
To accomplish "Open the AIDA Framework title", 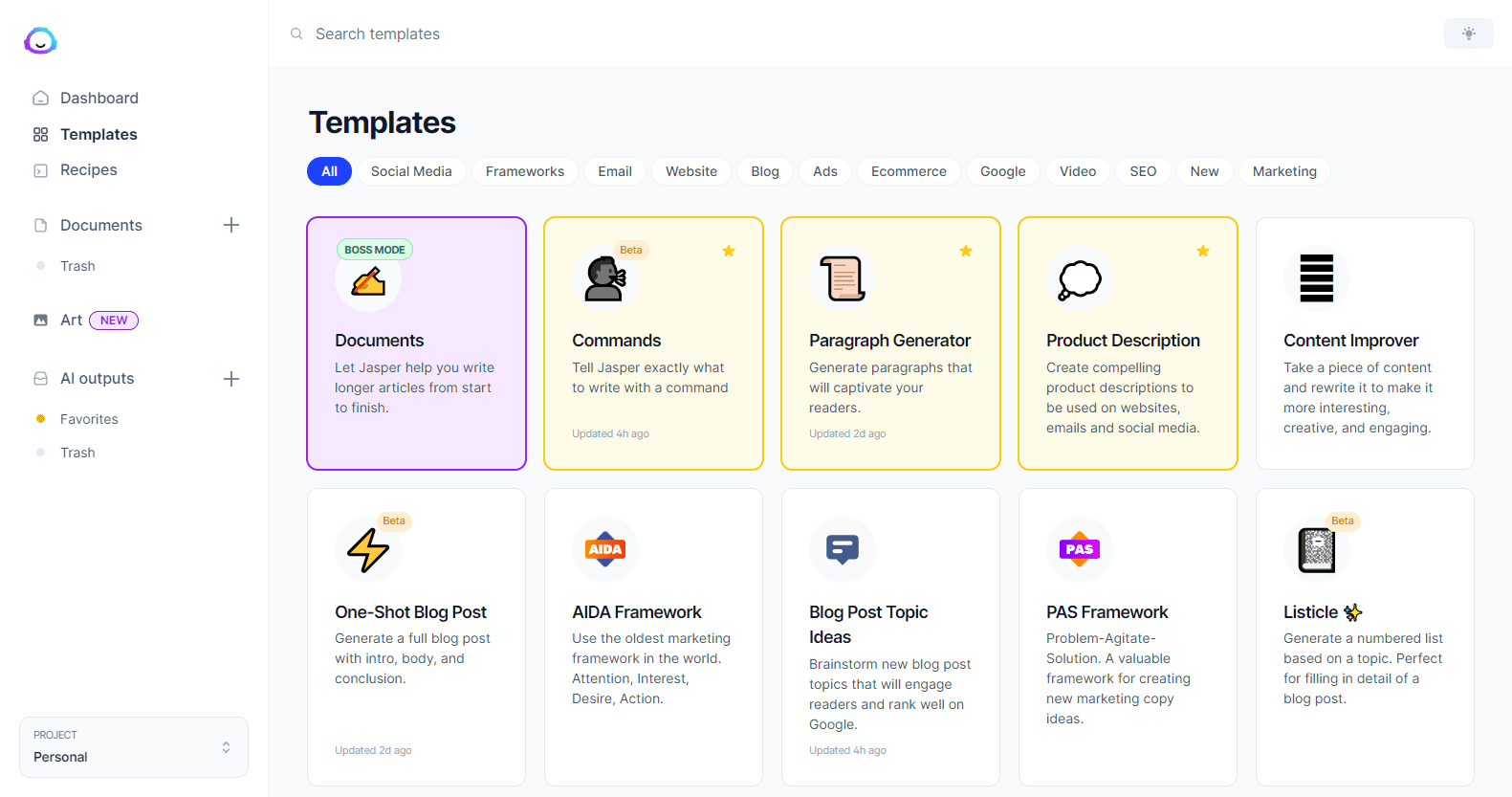I will [x=636, y=612].
